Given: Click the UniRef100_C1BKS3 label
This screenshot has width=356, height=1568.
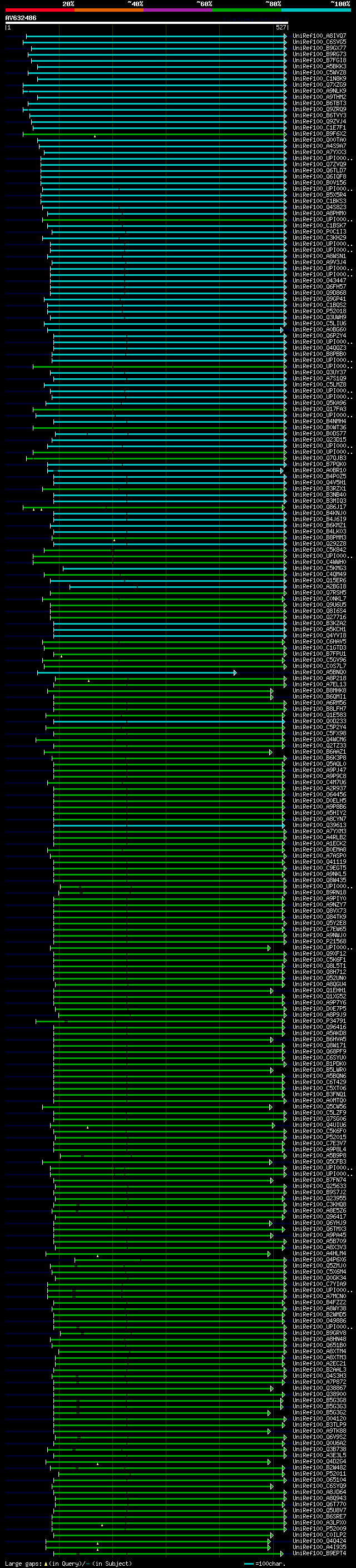Looking at the screenshot, I should pyautogui.click(x=319, y=201).
